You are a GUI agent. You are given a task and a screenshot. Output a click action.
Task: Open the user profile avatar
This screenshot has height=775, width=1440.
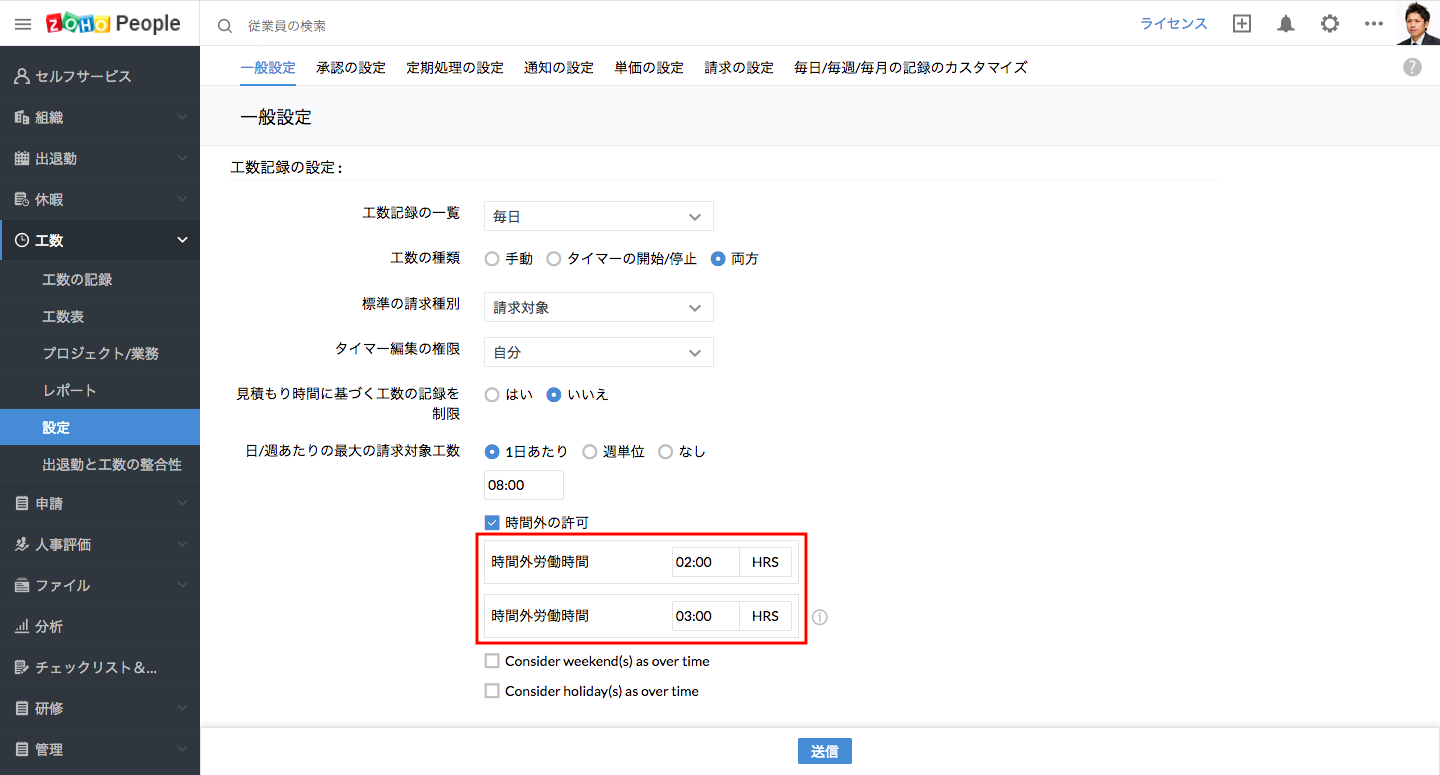coord(1417,24)
